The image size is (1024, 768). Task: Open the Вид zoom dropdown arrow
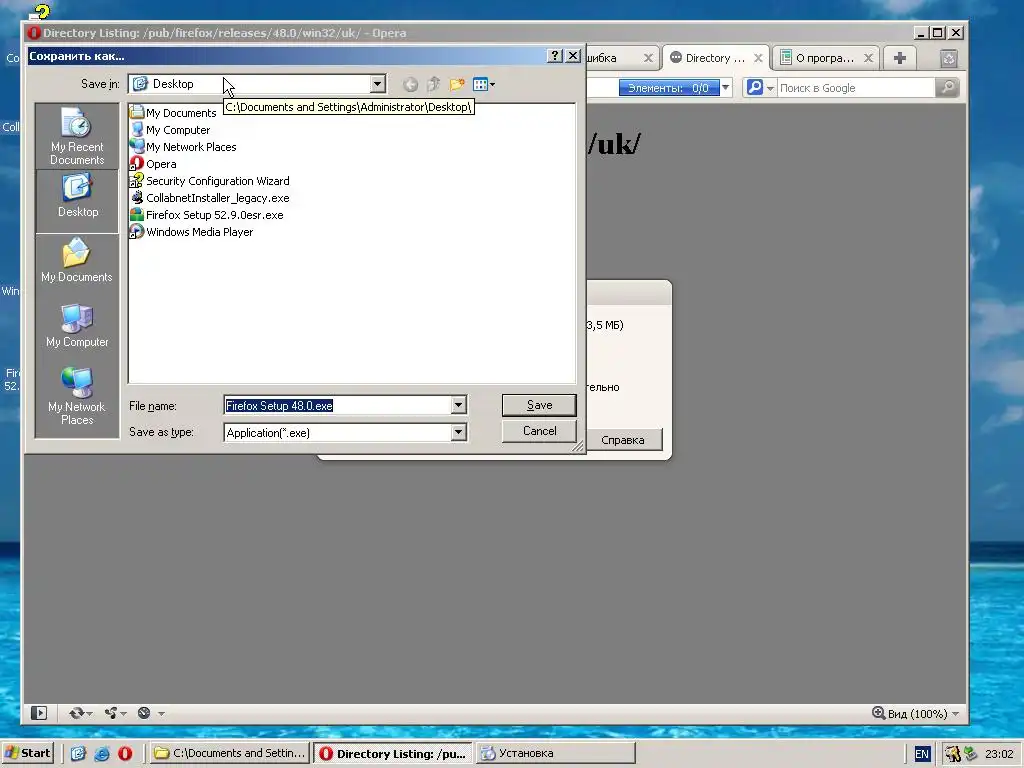point(955,714)
